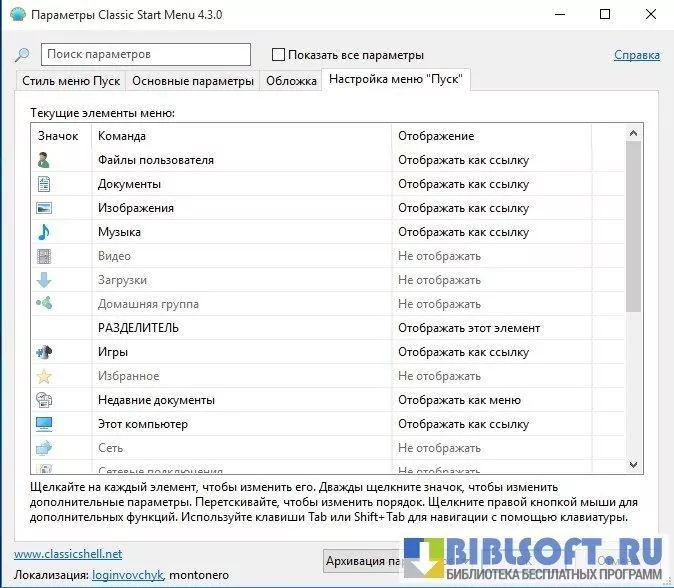Screen dimensions: 674x588
Task: Click the Documents (Документы) row icon
Action: (44, 184)
